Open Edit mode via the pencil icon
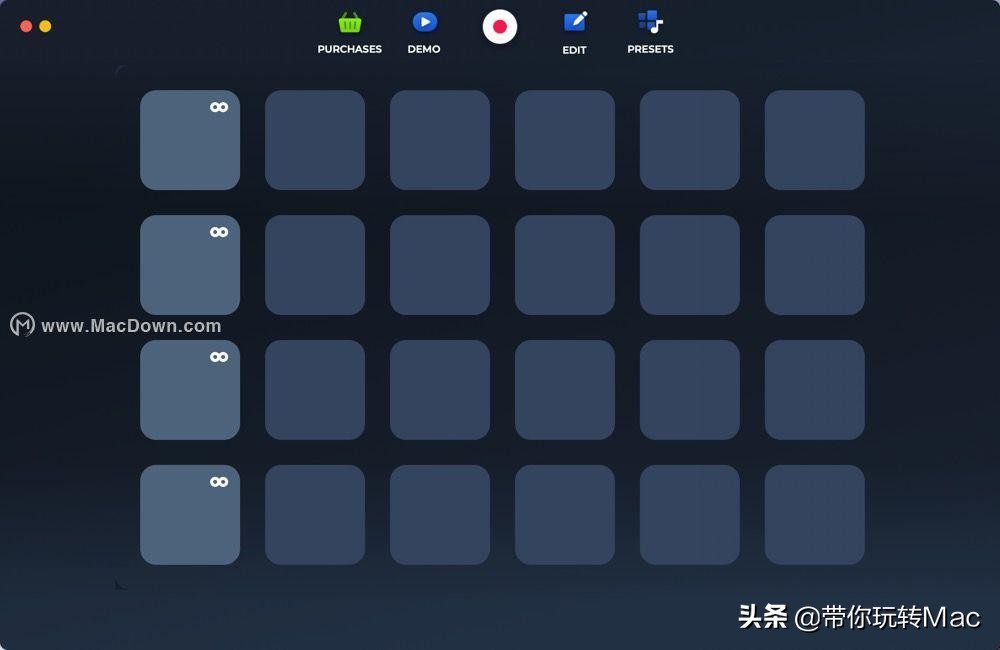1000x650 pixels. pos(574,22)
